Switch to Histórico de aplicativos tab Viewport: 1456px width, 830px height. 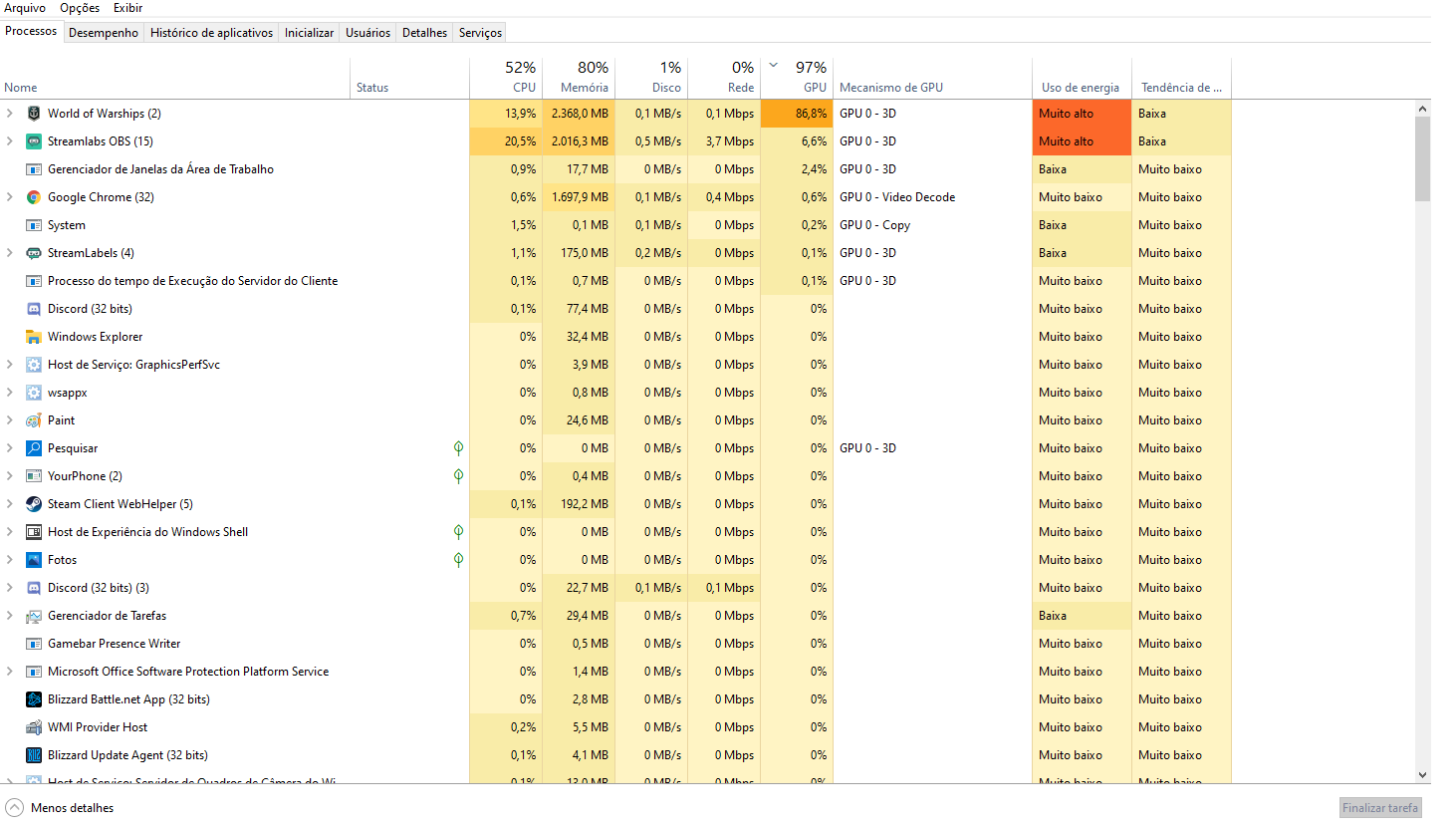[211, 33]
